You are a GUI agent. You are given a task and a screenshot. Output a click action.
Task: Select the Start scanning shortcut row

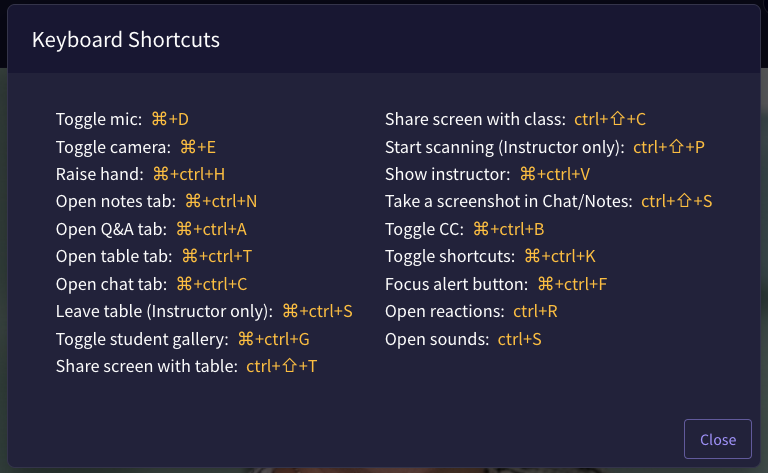tap(545, 147)
